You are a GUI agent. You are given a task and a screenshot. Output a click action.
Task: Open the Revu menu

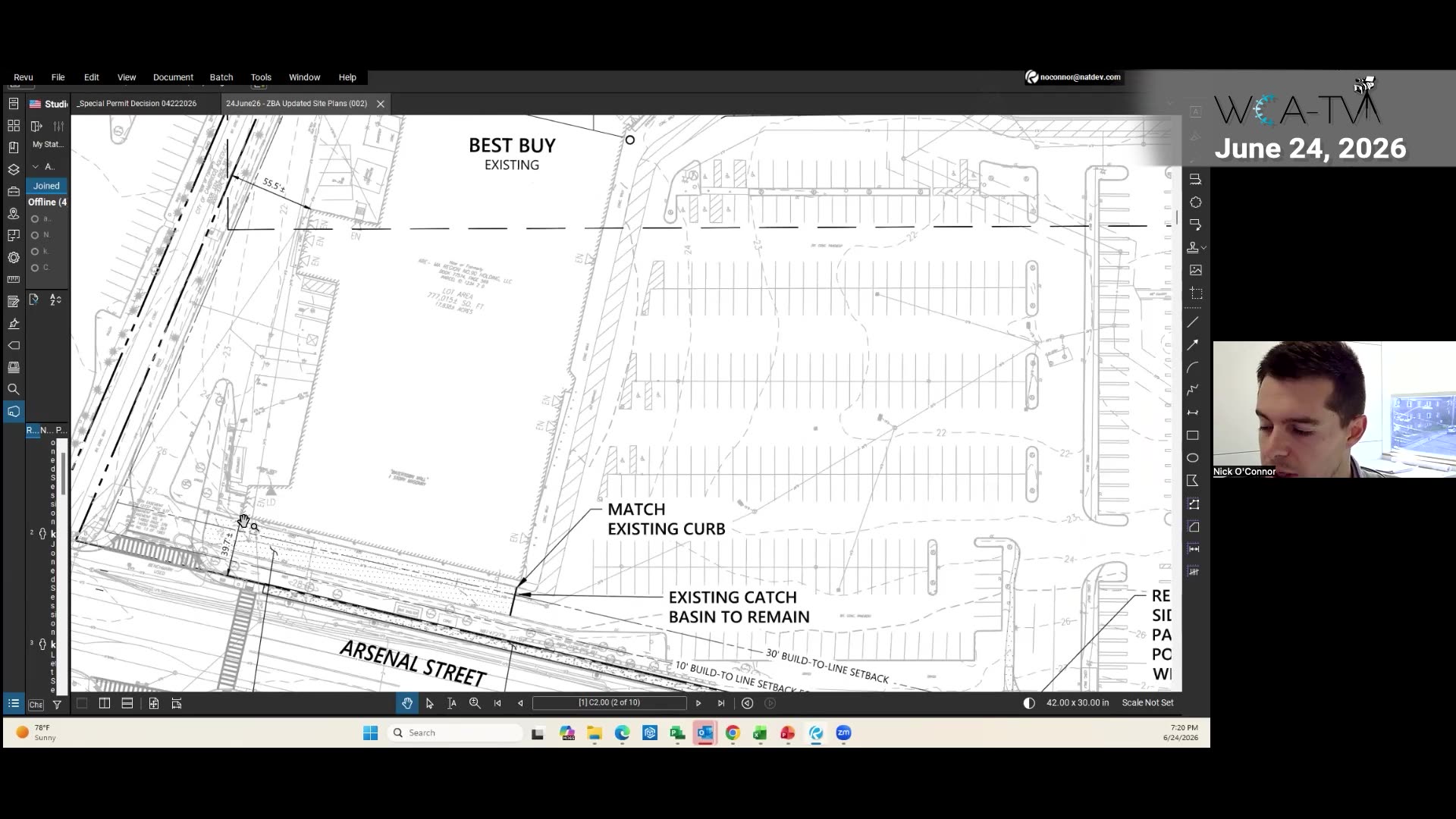point(24,77)
